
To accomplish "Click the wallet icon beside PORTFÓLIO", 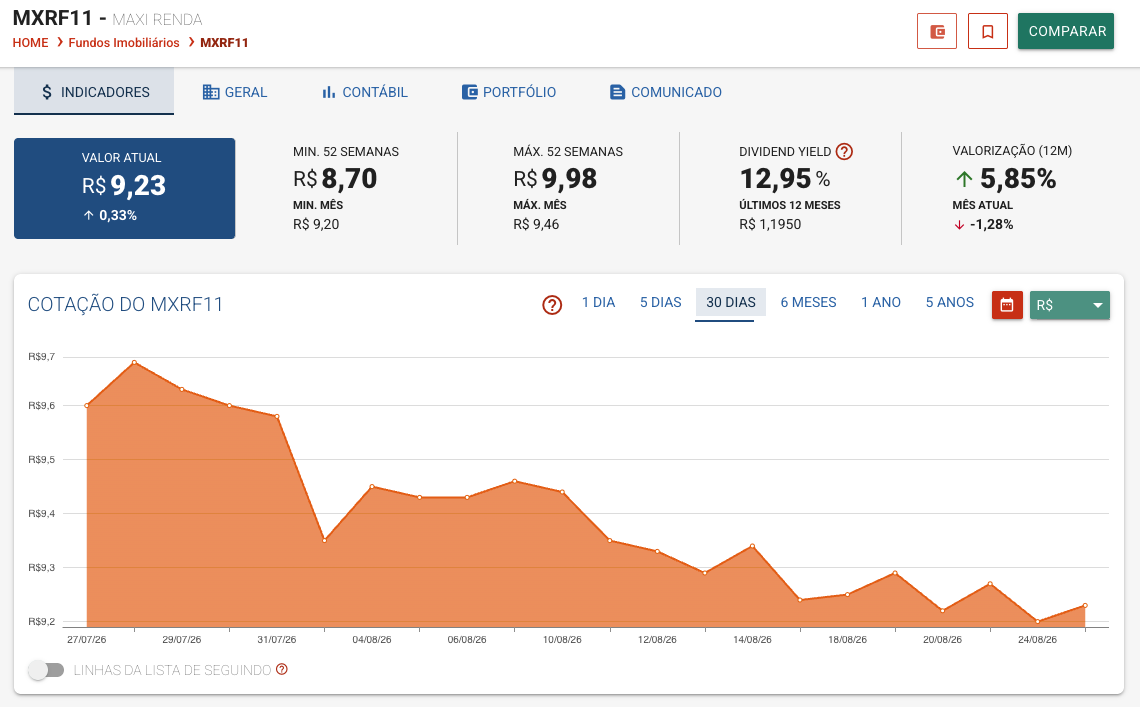I will tap(470, 92).
